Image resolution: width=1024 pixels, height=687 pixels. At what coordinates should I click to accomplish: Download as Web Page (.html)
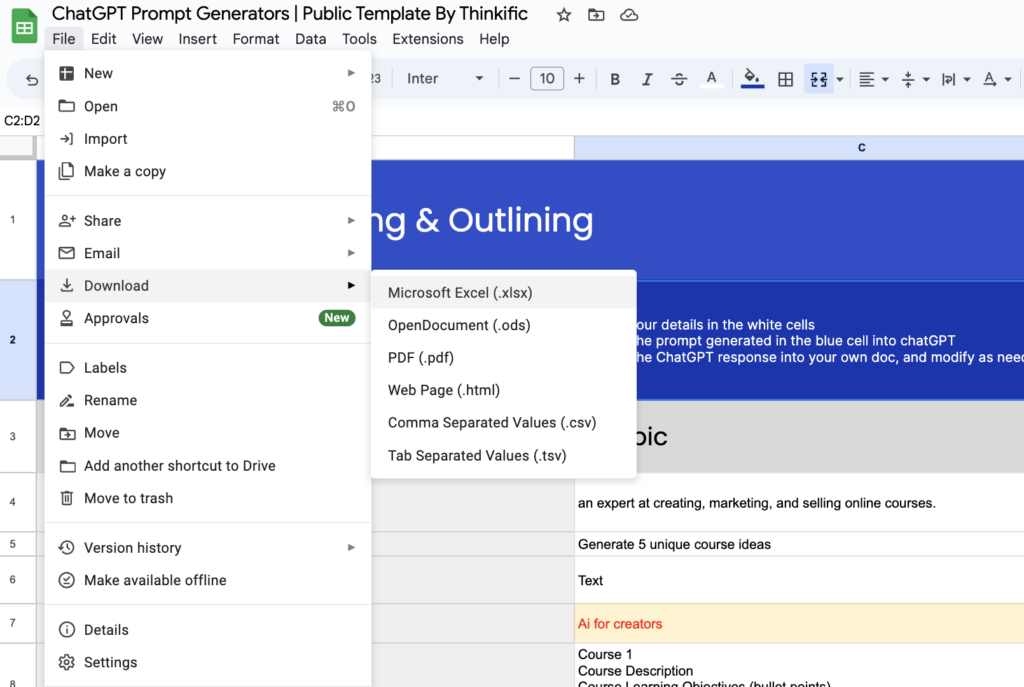tap(504, 391)
